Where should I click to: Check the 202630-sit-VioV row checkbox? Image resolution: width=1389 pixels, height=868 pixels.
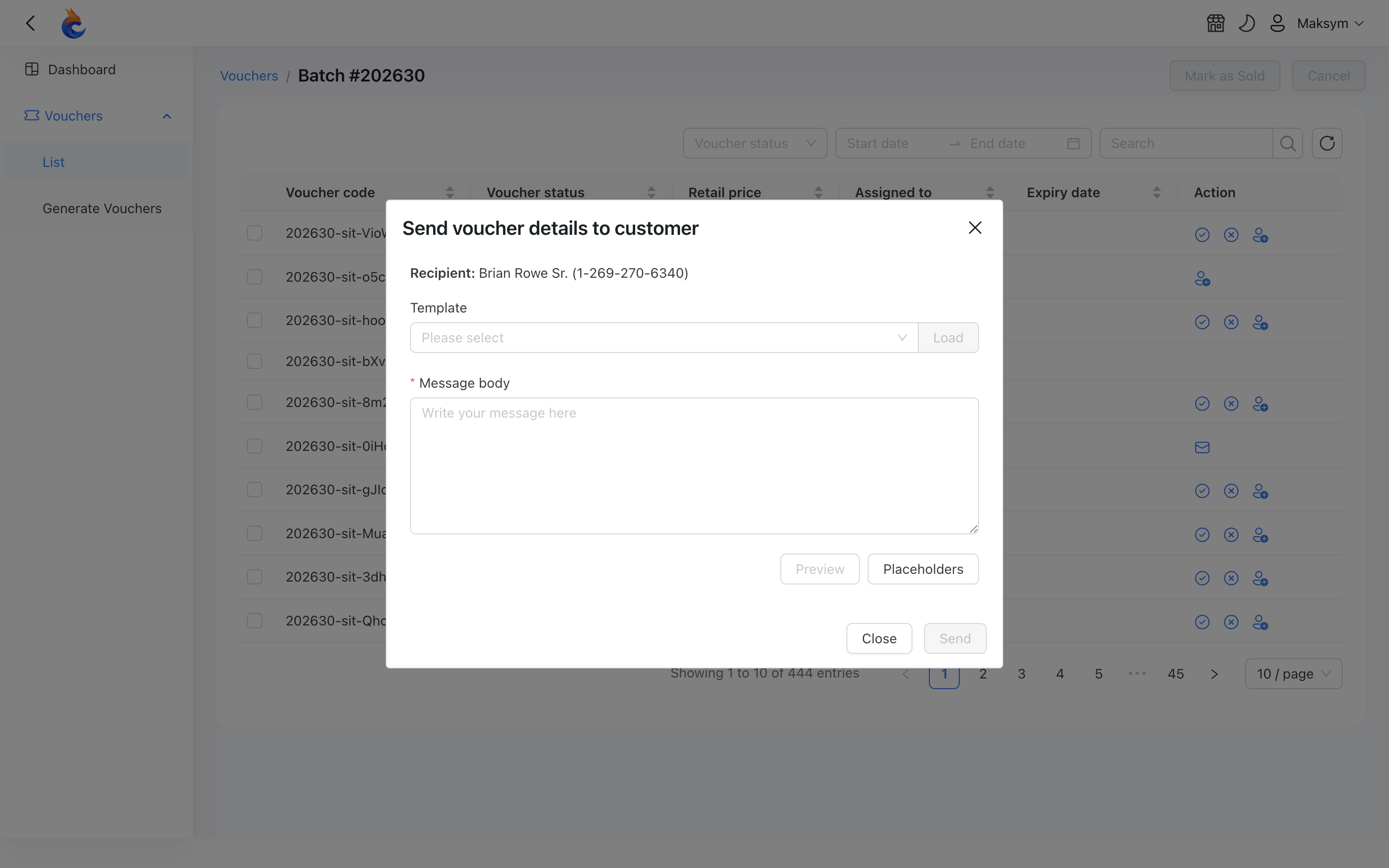click(x=254, y=233)
